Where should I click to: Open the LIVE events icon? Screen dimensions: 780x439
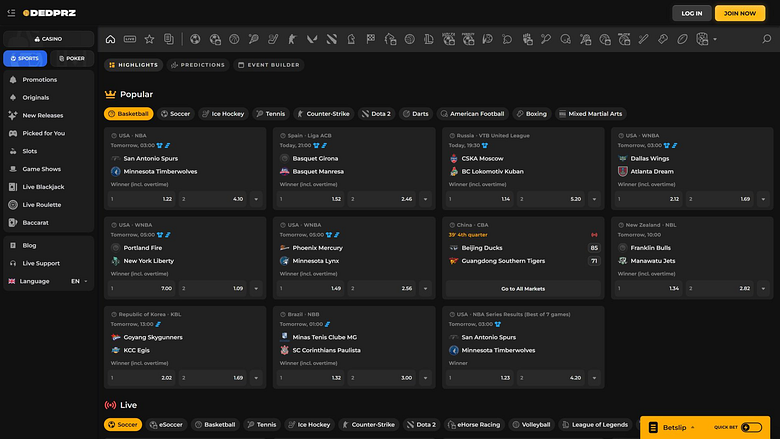point(130,39)
